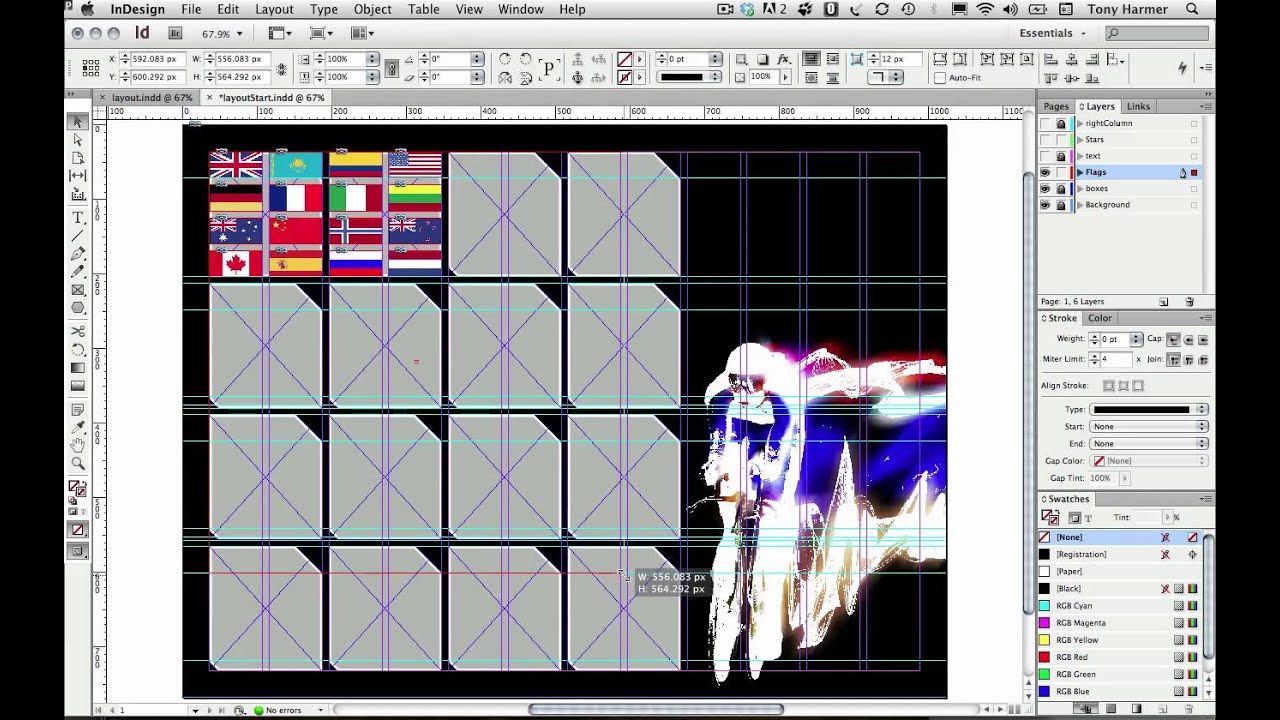Switch to the Links panel tab
This screenshot has height=720, width=1280.
1138,106
